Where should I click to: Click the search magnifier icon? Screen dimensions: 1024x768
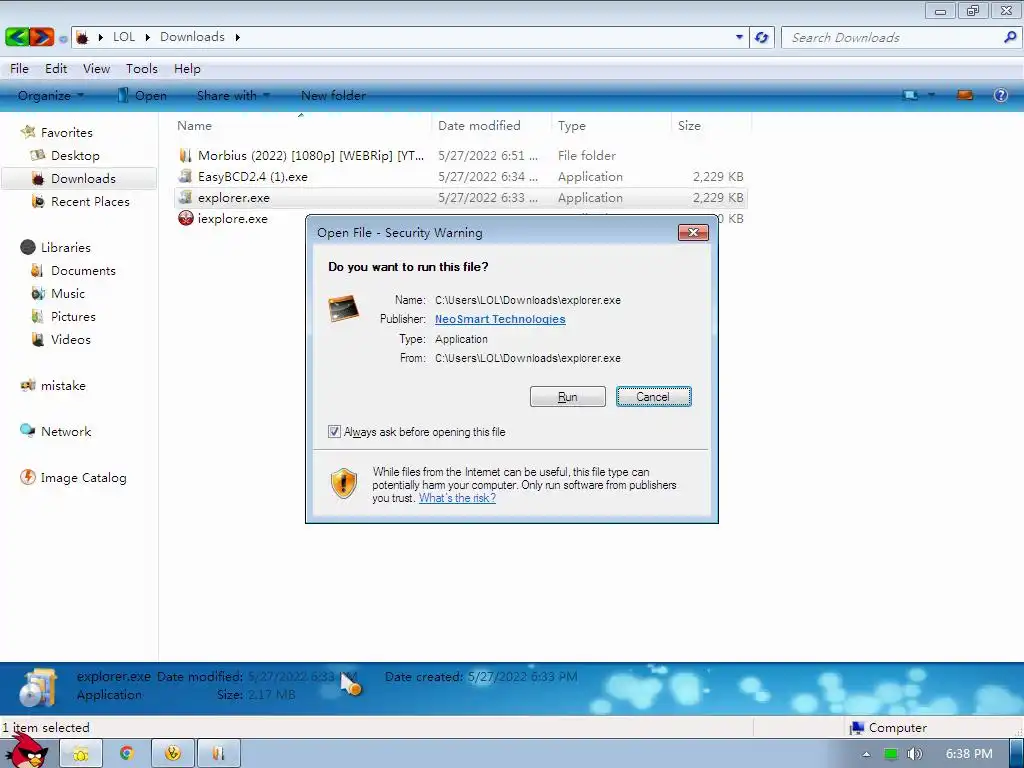pyautogui.click(x=1010, y=37)
